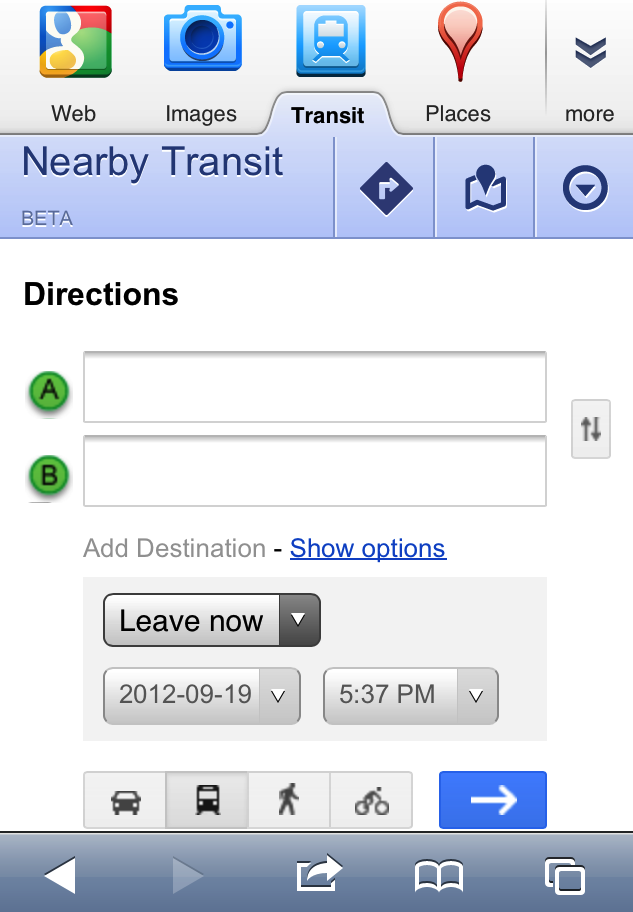Select walking mode icon
Image resolution: width=633 pixels, height=912 pixels.
click(289, 800)
